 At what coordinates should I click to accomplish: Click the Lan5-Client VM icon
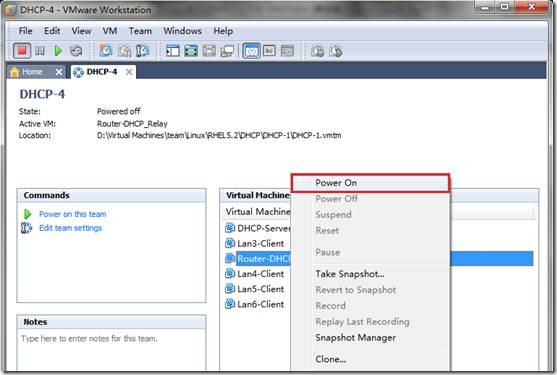pyautogui.click(x=230, y=289)
